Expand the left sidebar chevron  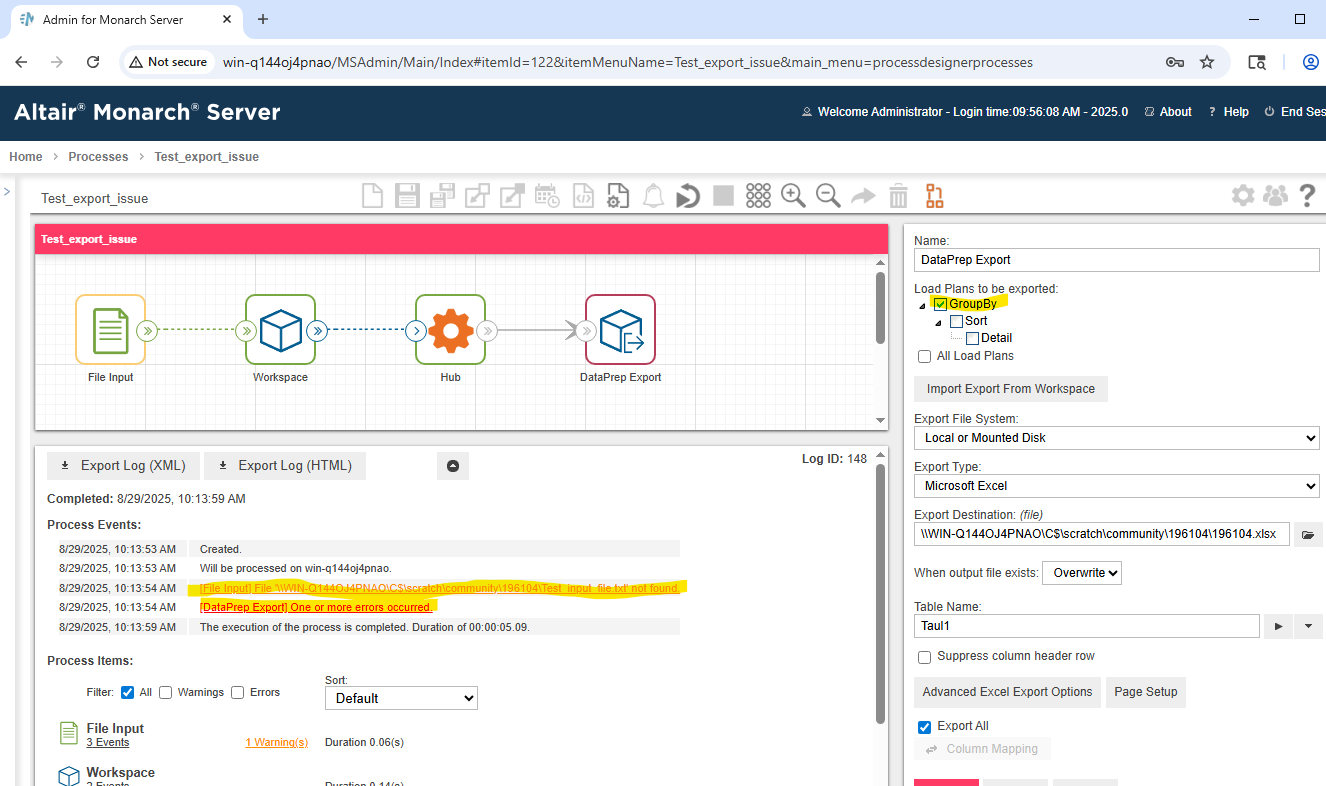6,191
